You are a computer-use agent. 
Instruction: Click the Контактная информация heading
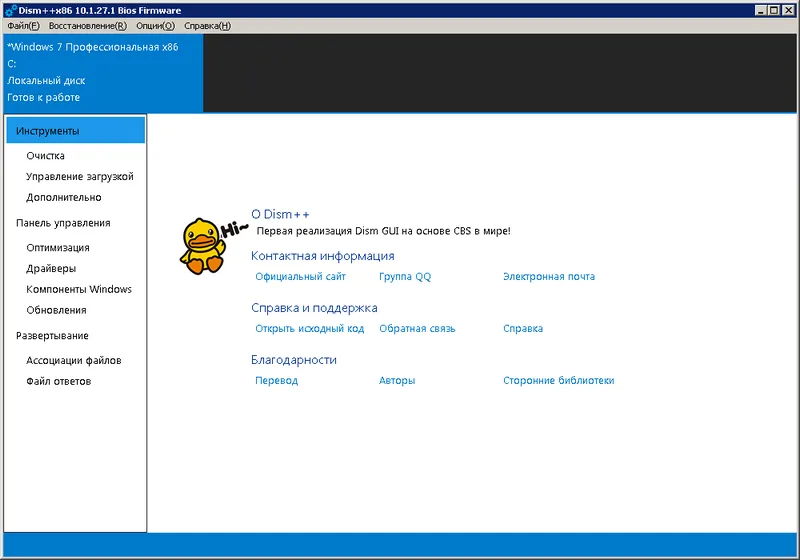point(322,256)
